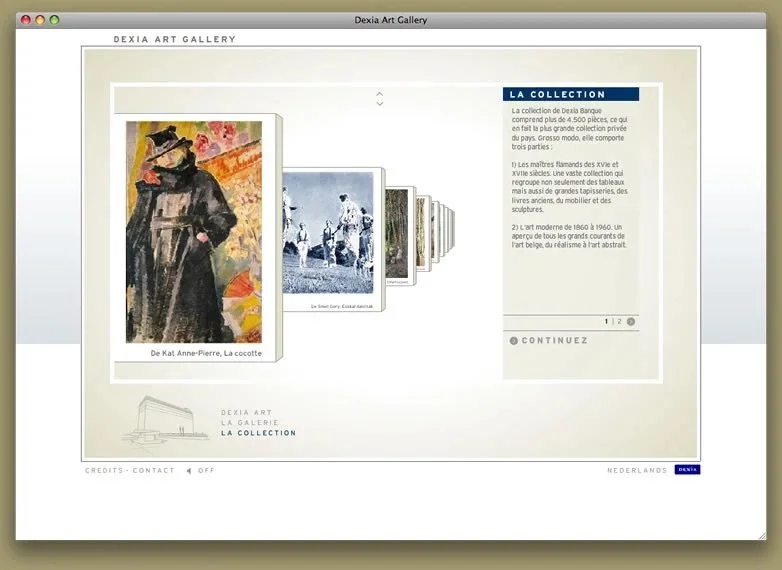Viewport: 782px width, 570px height.
Task: Click the La Collection panel header
Action: [571, 94]
